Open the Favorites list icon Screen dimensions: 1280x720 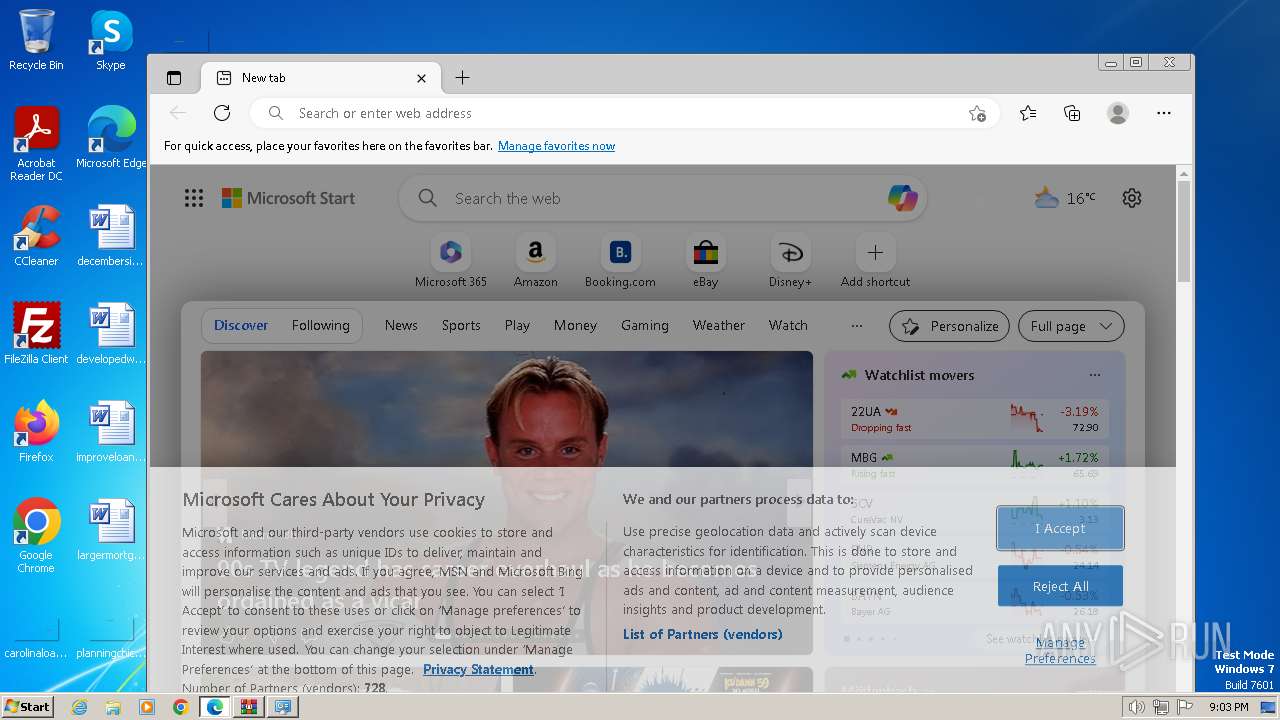(x=1028, y=113)
